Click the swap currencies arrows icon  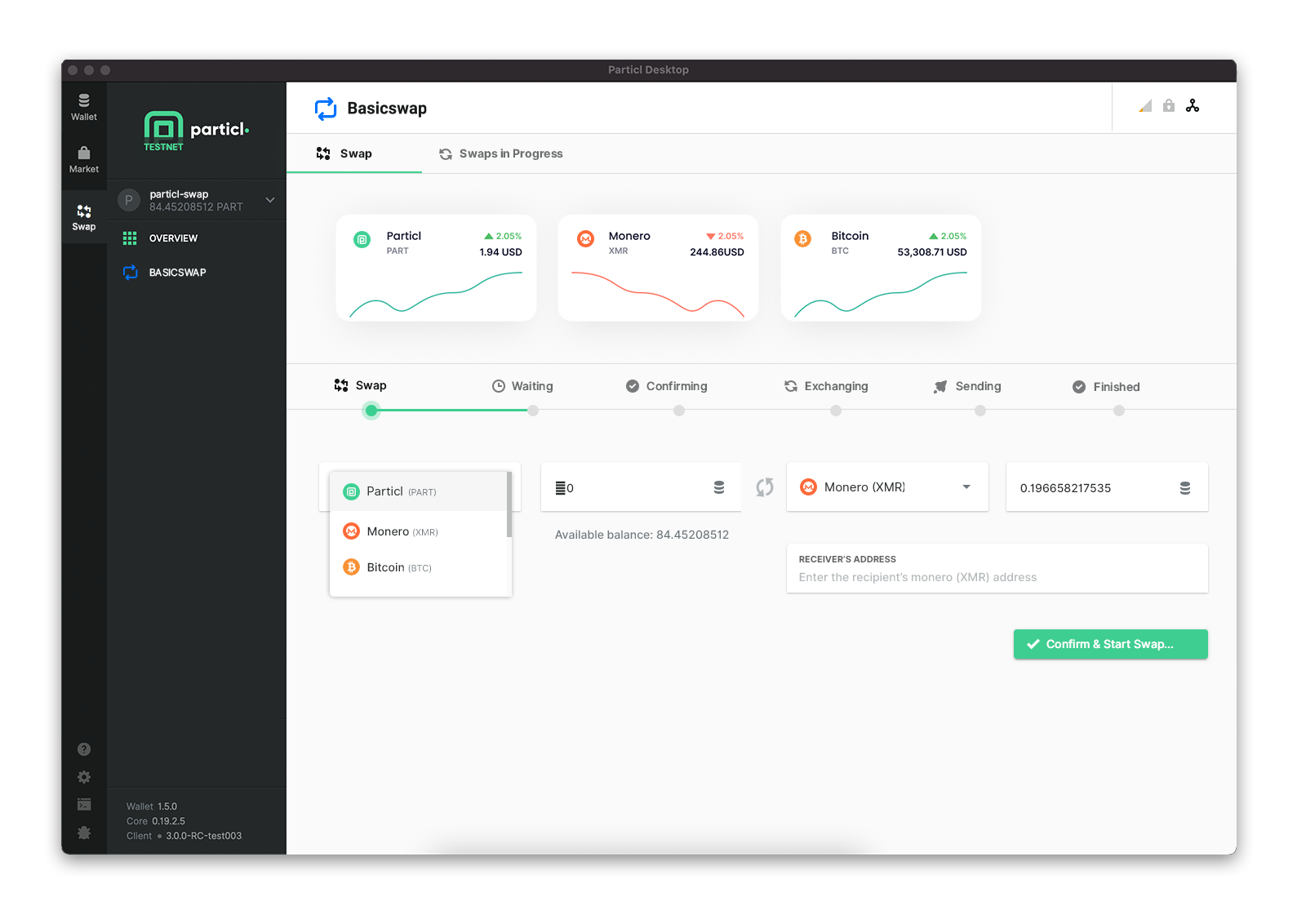[765, 487]
